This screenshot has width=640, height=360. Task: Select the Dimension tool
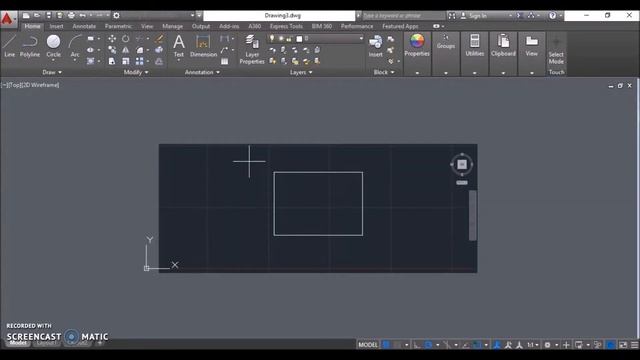click(203, 45)
